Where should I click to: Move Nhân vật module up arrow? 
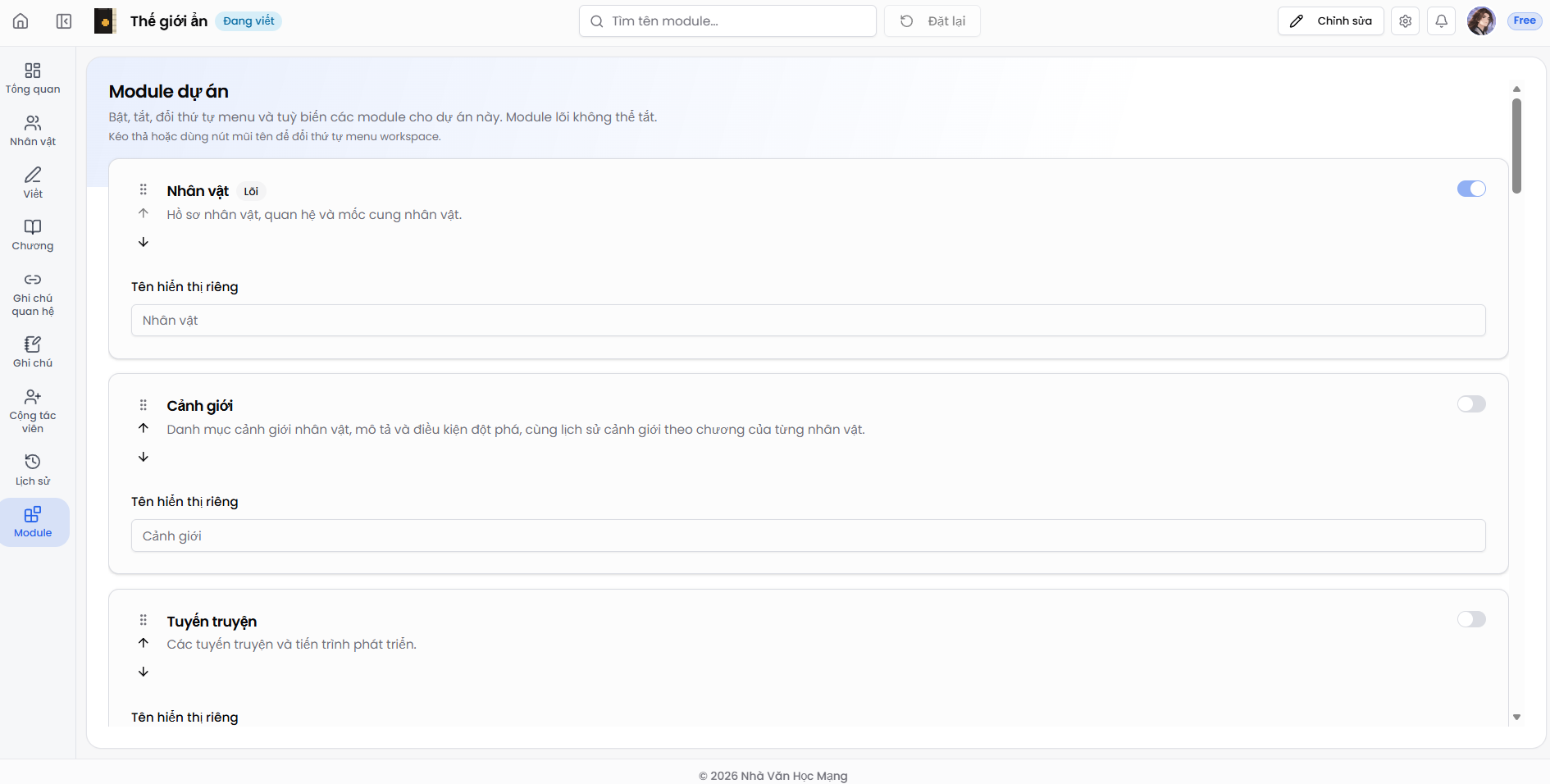[x=144, y=213]
